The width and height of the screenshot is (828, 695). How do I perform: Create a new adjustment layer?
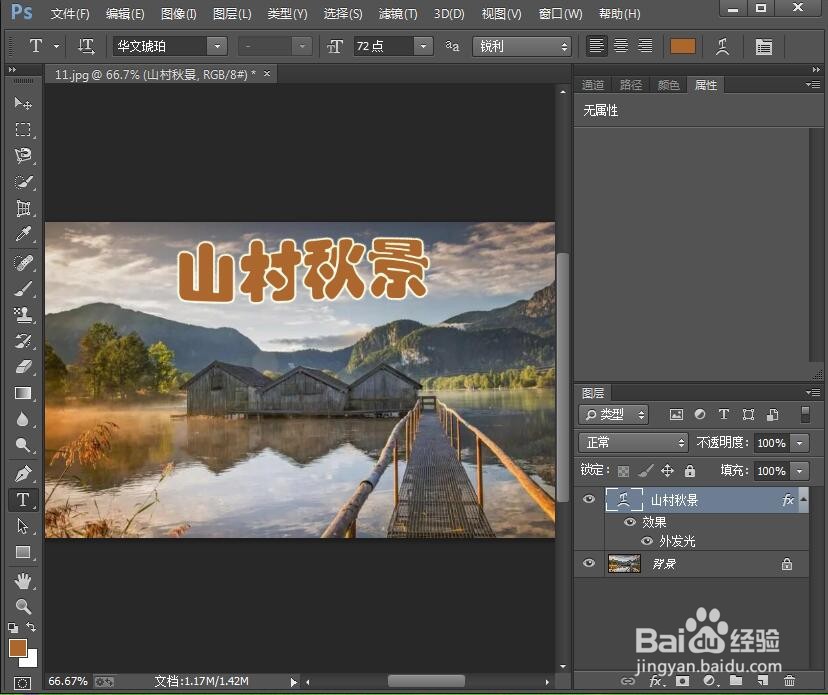pos(710,681)
